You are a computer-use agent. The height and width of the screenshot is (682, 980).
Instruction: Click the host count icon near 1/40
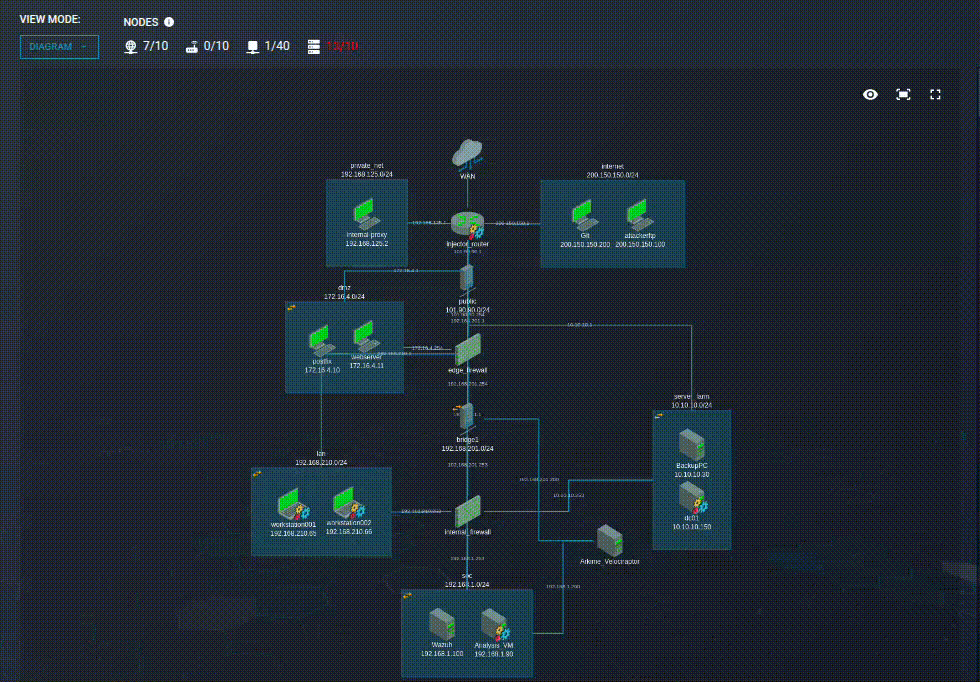[x=252, y=47]
